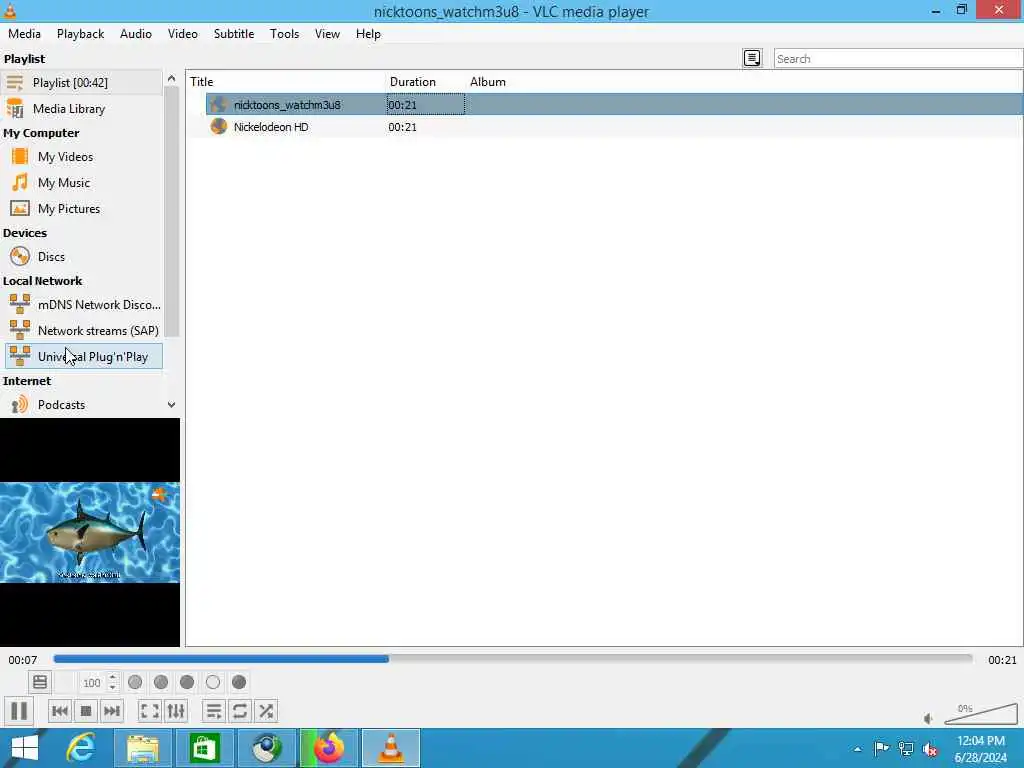The image size is (1024, 768).
Task: Select Discs under Devices
Action: [x=82, y=257]
